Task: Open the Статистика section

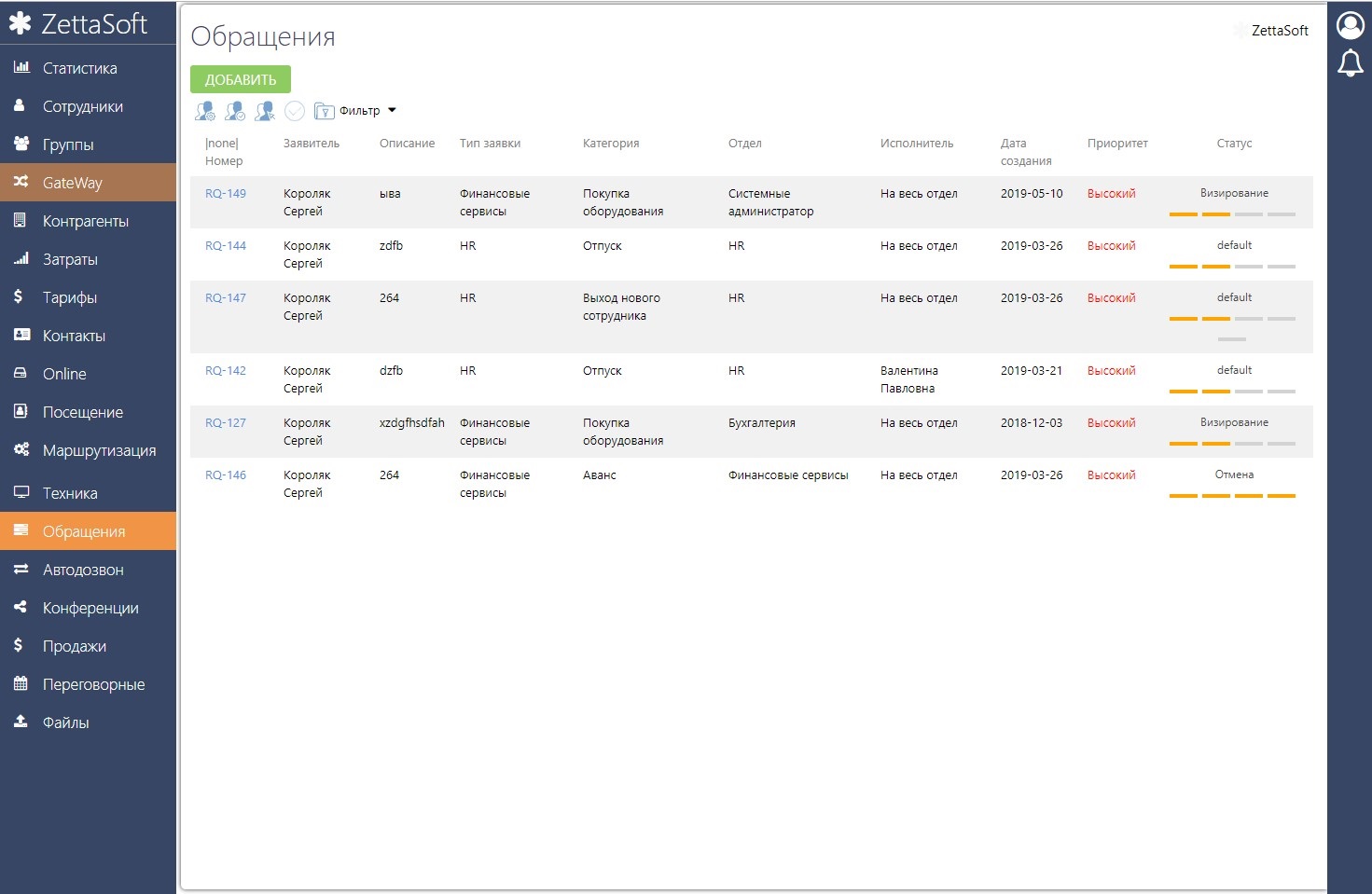Action: point(88,68)
